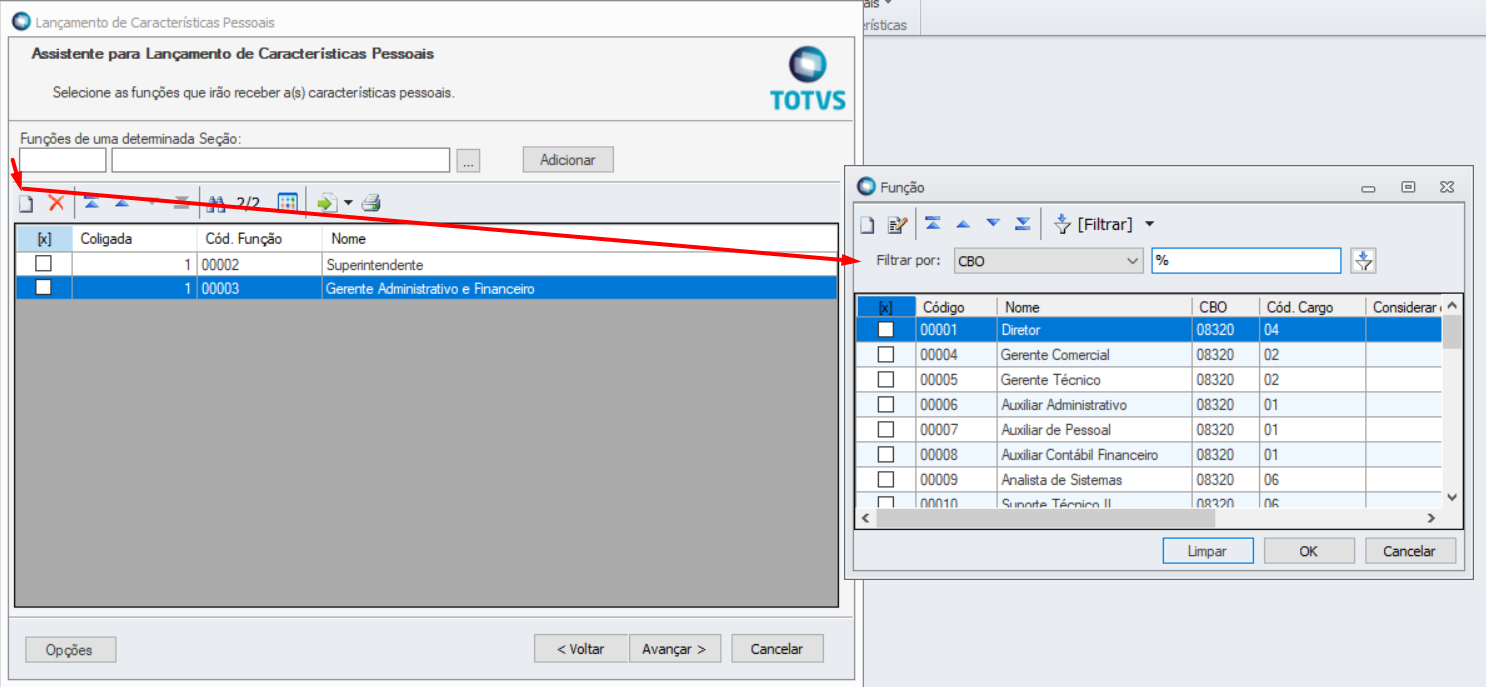Click the horizontal scrollbar left arrow in the Função grid
Screen dimensions: 1486x687
click(x=866, y=518)
